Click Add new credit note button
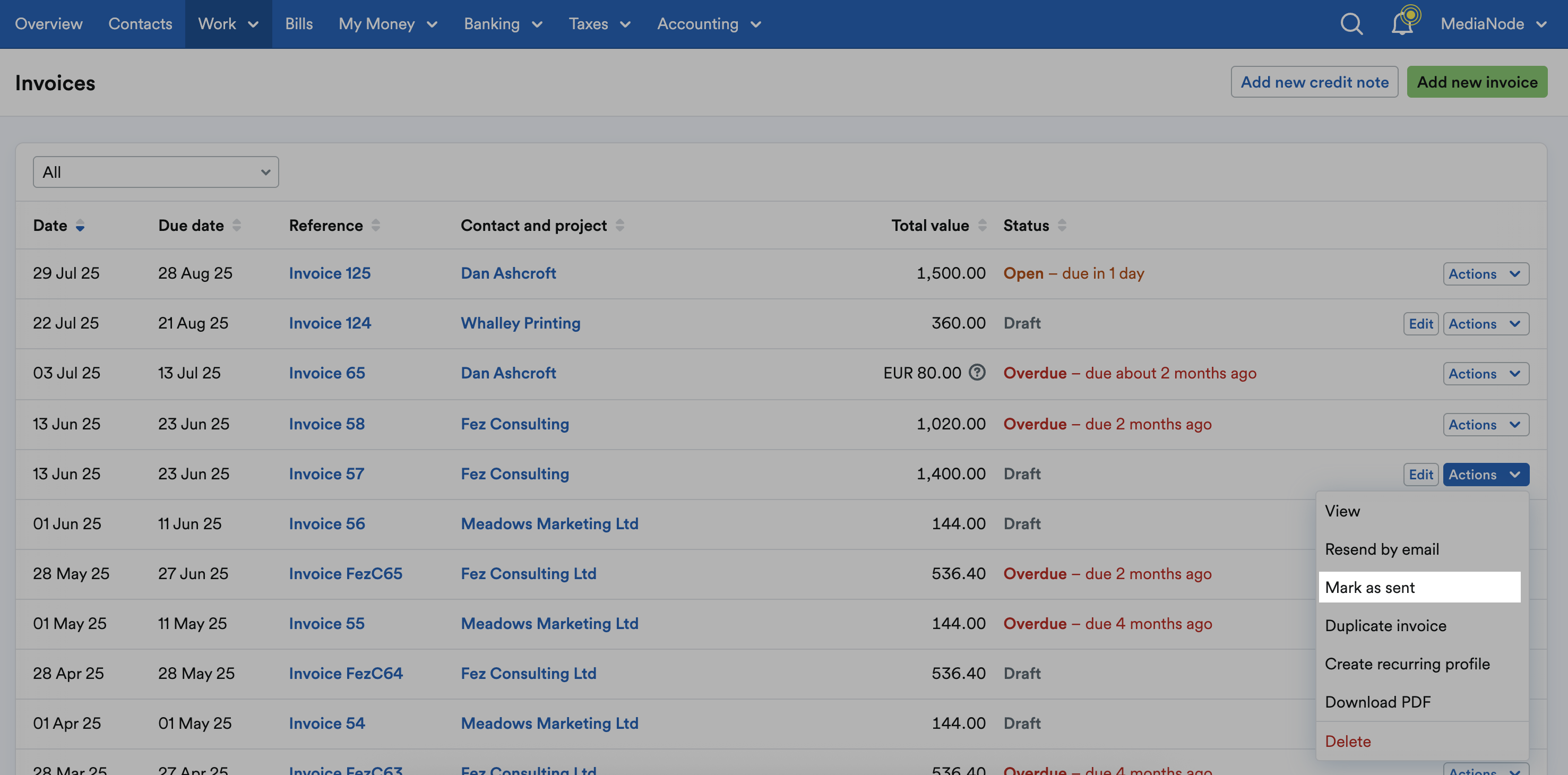 pos(1314,82)
